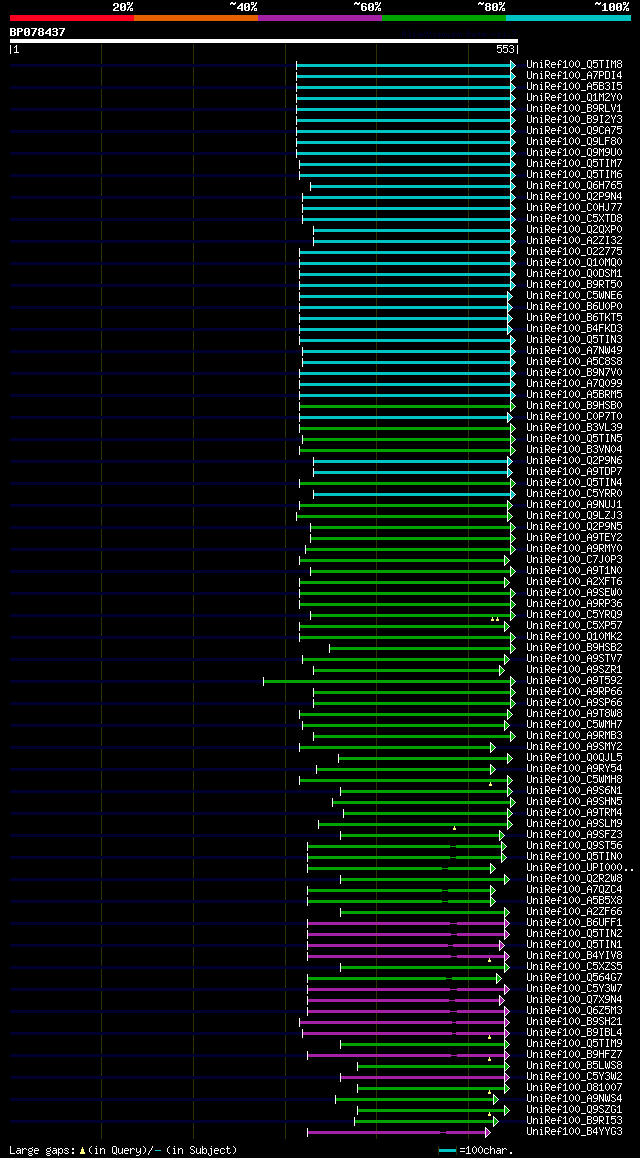
Task: Click the yellow gap markers on C5YRQ9 row
Action: coord(495,618)
